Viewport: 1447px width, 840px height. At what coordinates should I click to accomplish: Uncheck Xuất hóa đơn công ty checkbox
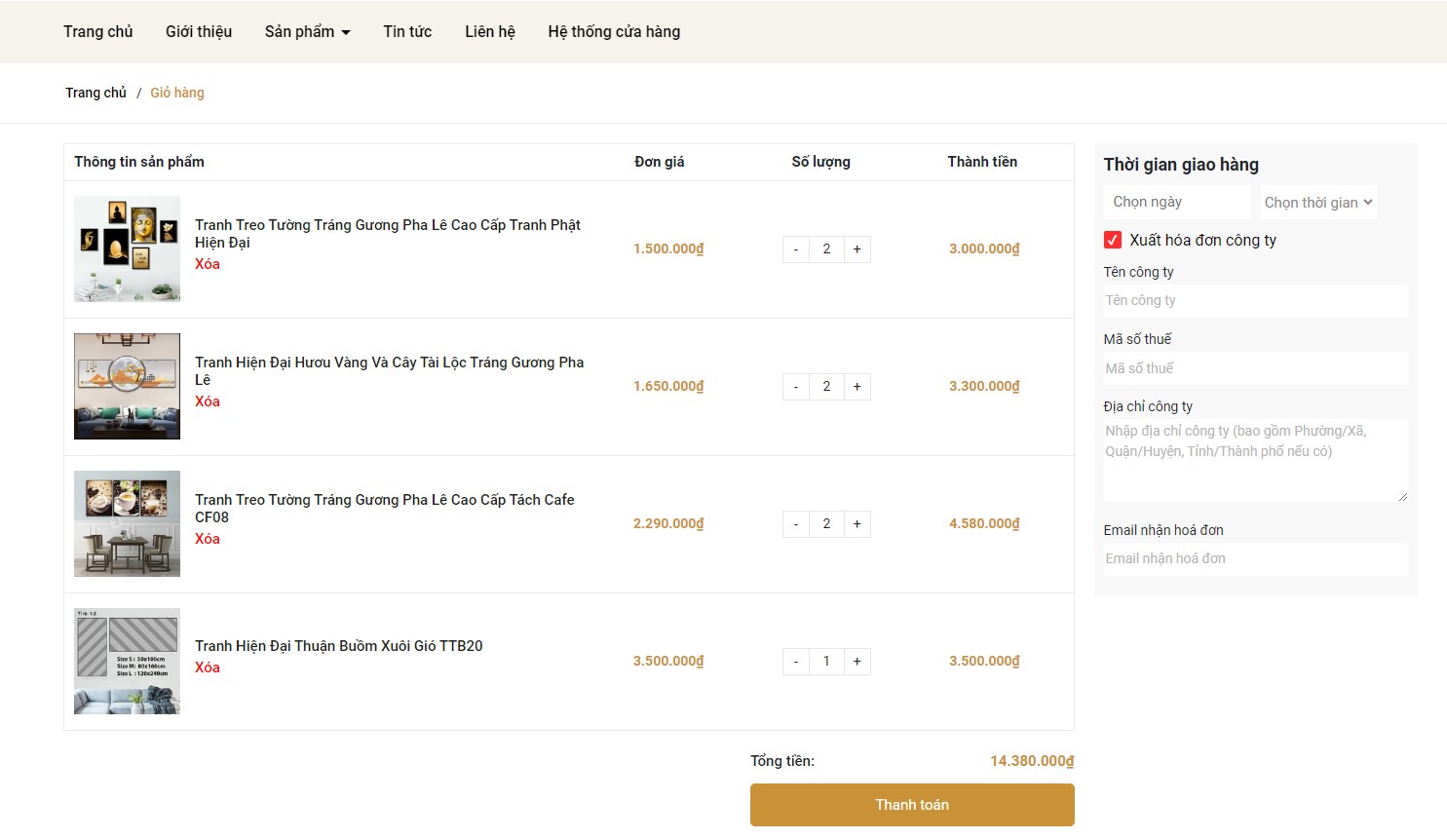1113,240
